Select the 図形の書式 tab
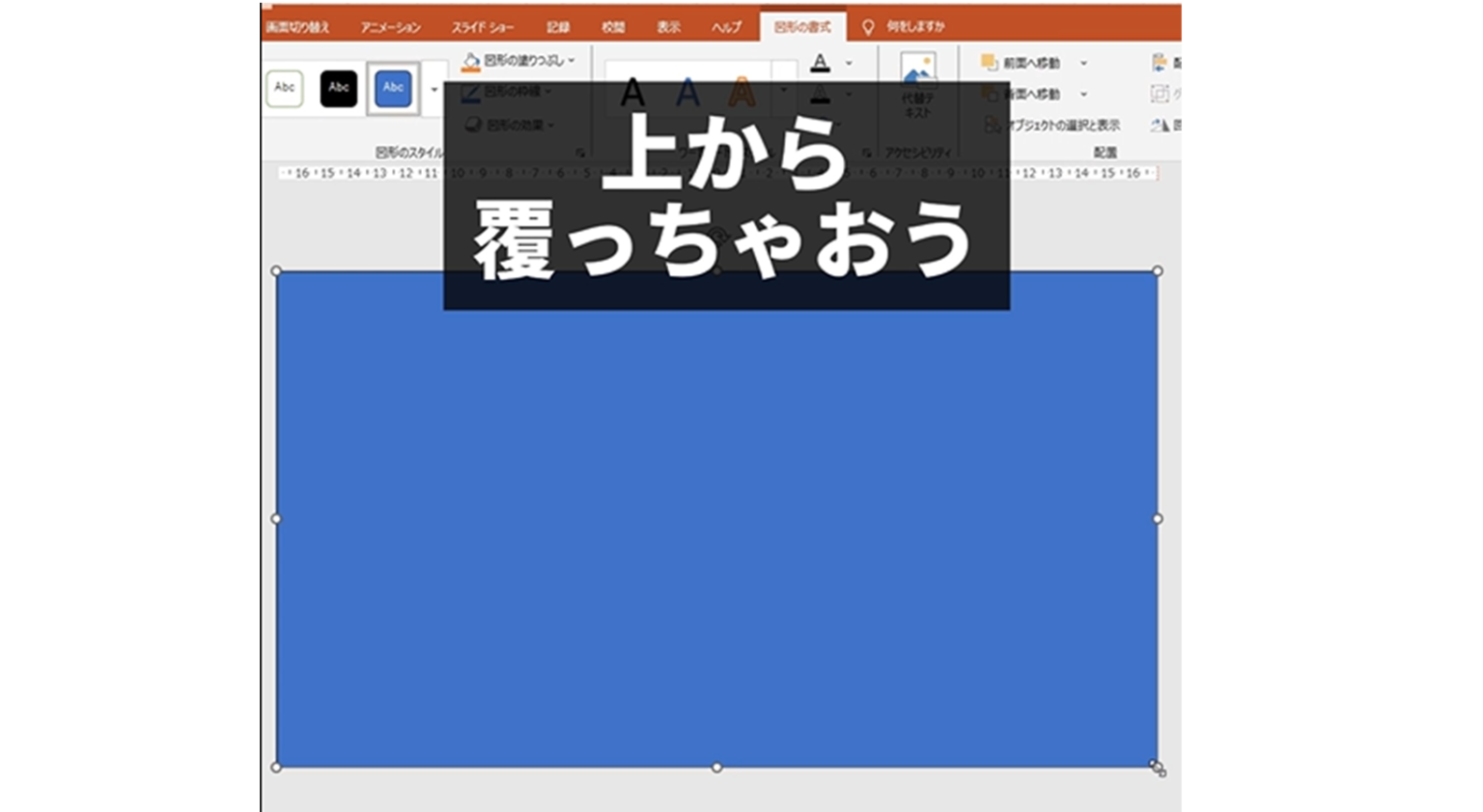 tap(802, 27)
